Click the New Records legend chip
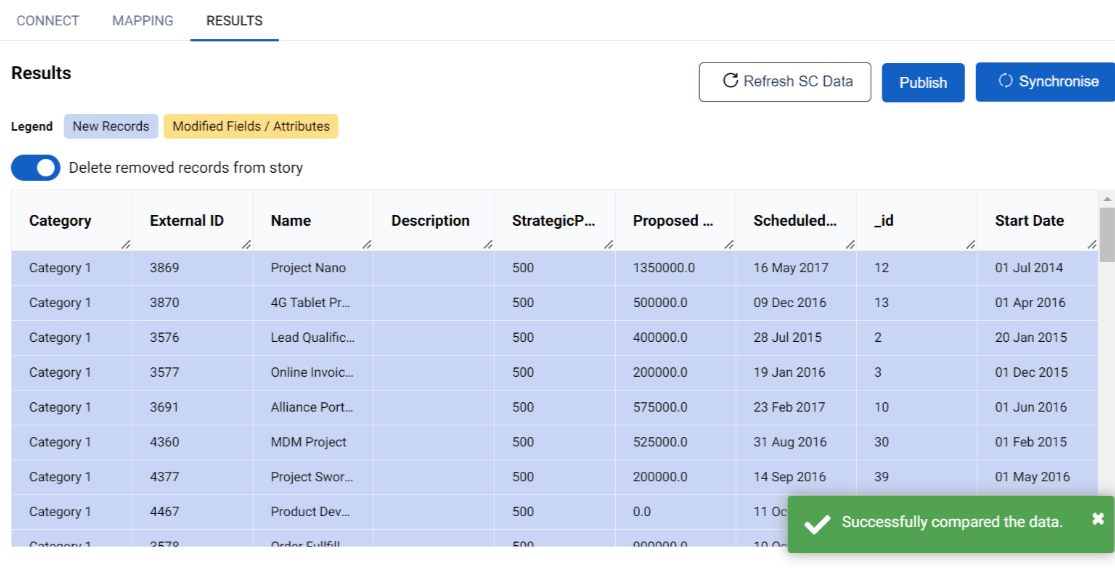This screenshot has width=1115, height=572. (x=111, y=127)
